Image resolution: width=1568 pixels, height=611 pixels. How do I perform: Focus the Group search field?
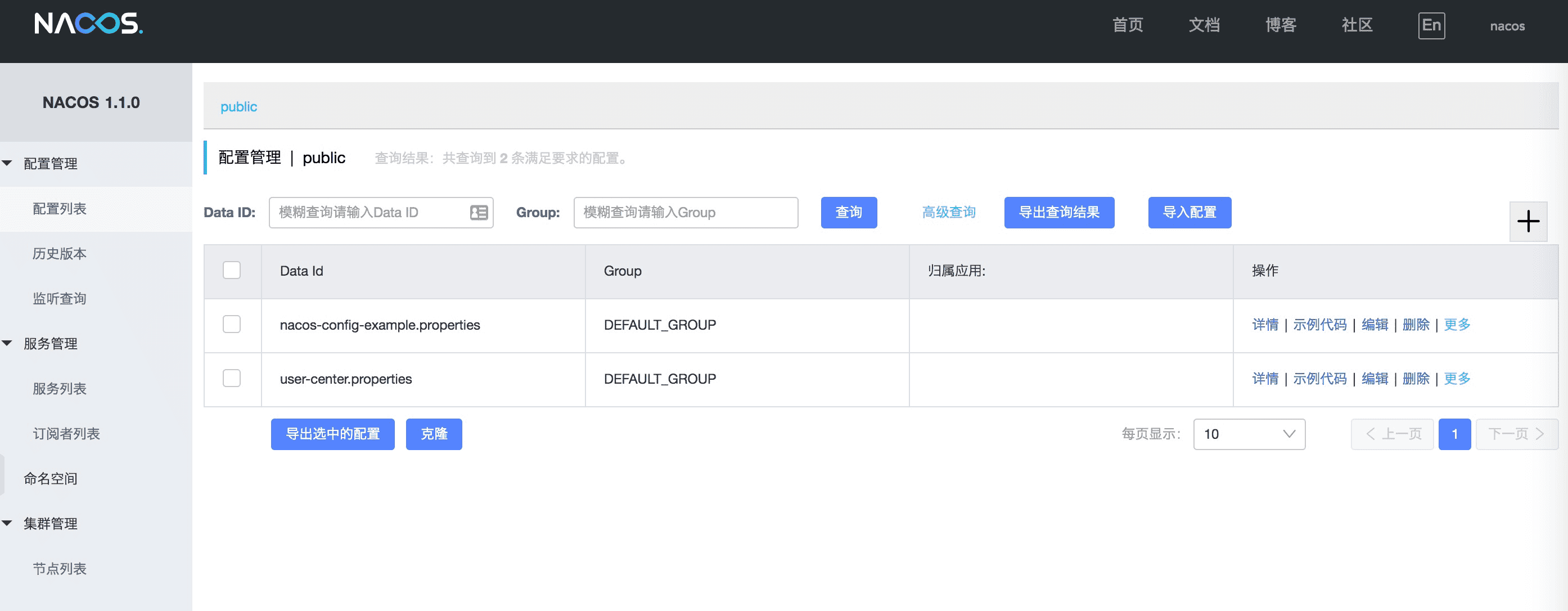click(x=686, y=213)
